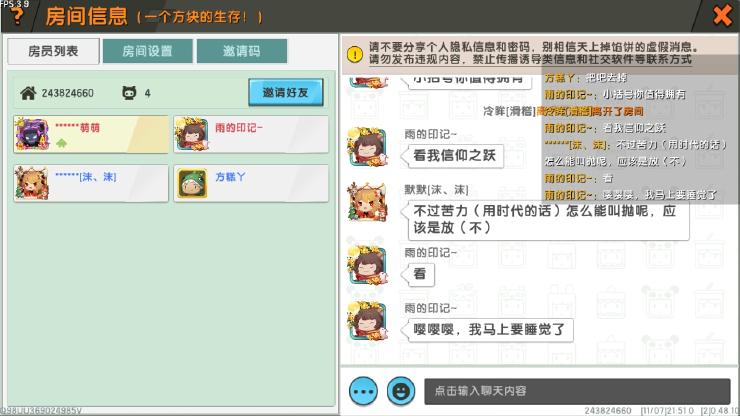Image resolution: width=740 pixels, height=416 pixels.
Task: Click the green host arrow under ******萌萌
Action: [x=61, y=143]
